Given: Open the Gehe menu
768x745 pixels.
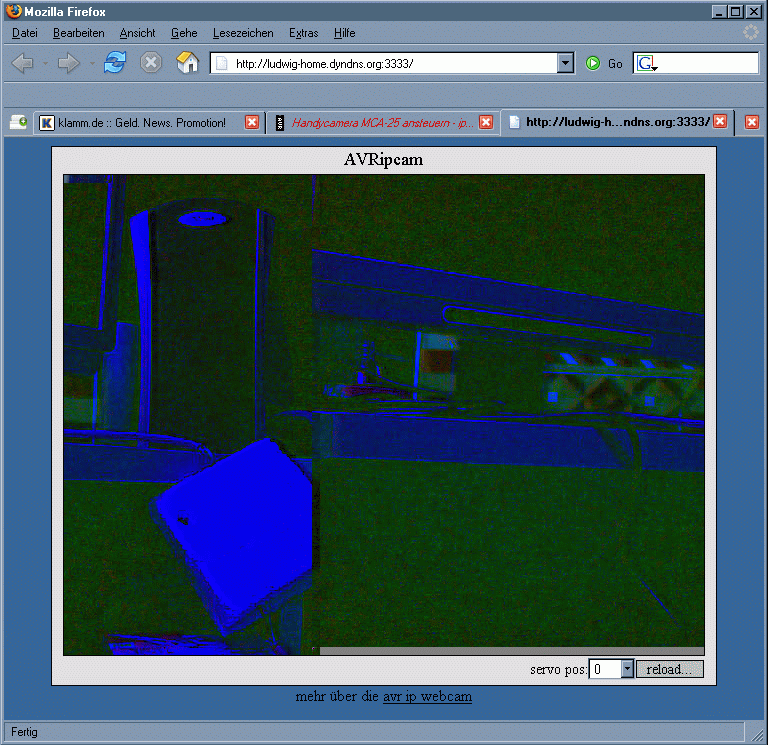Looking at the screenshot, I should [184, 33].
